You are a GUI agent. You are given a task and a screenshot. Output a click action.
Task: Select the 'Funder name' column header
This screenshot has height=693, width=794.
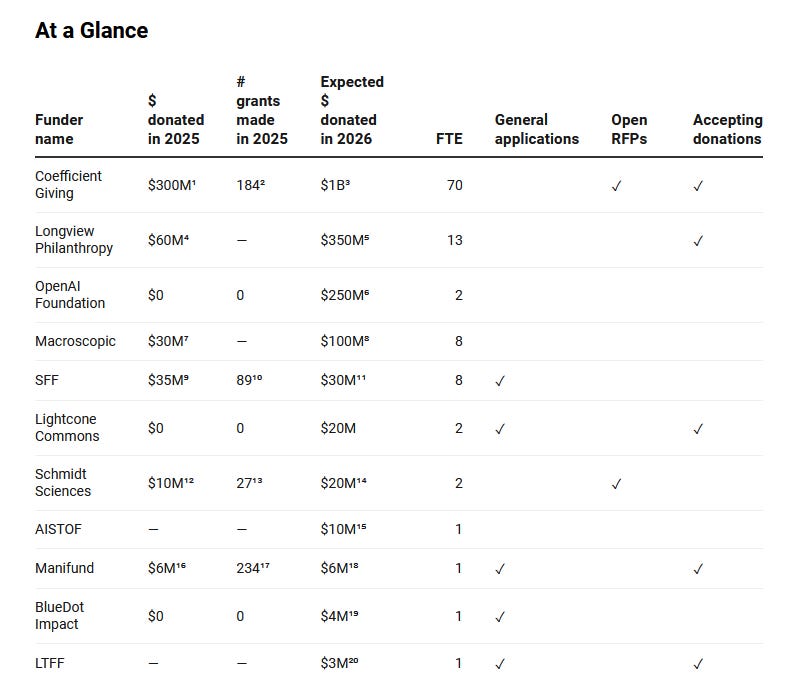click(x=59, y=129)
